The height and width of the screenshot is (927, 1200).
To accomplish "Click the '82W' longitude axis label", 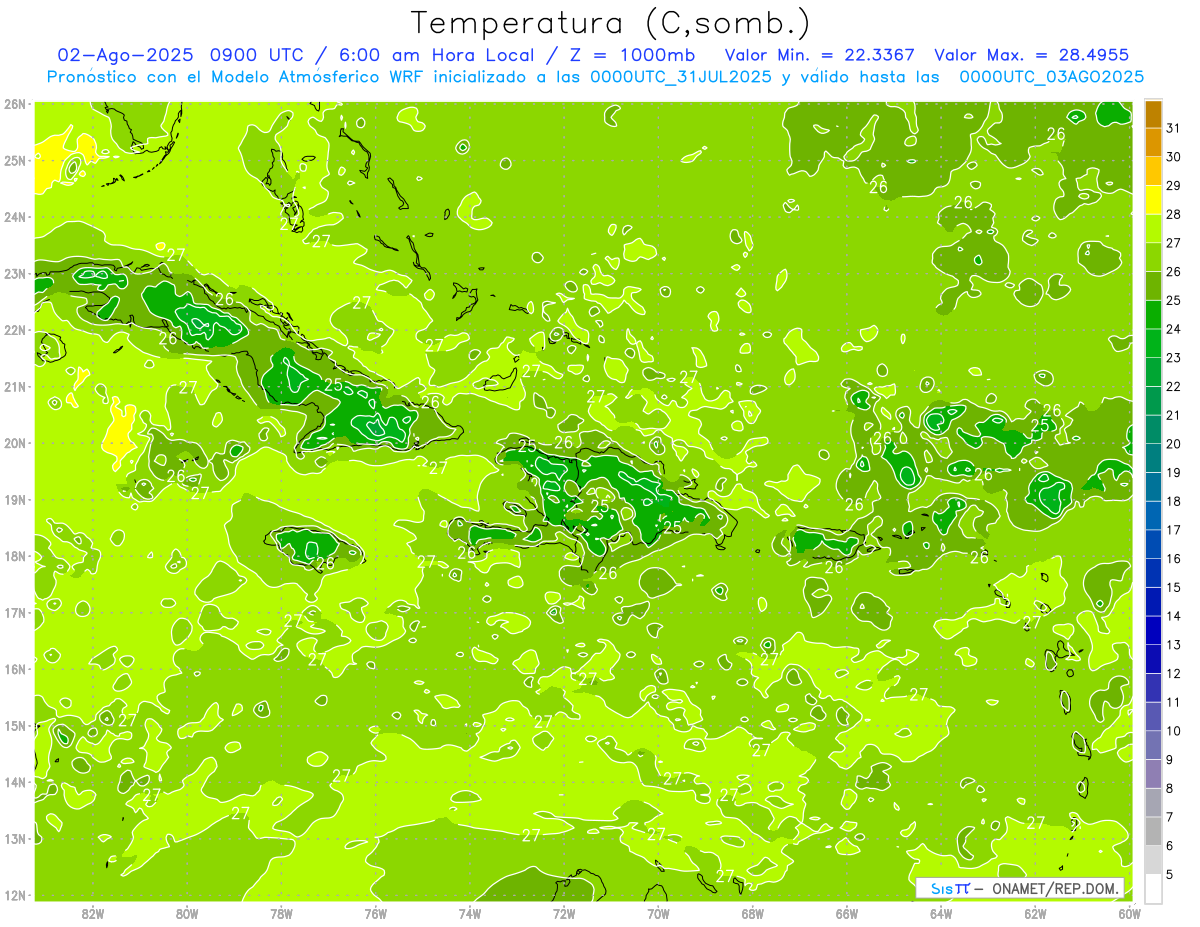I will click(93, 913).
